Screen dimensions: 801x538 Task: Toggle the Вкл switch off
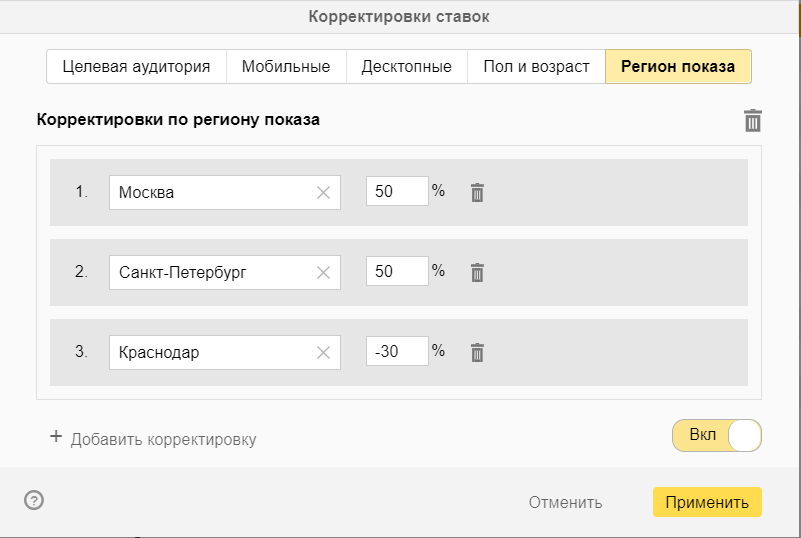[716, 435]
